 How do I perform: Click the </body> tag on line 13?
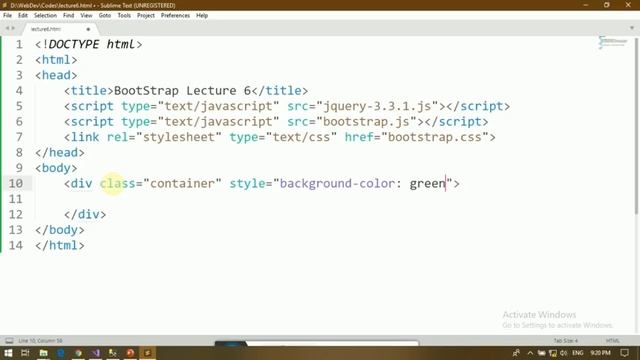coord(60,230)
